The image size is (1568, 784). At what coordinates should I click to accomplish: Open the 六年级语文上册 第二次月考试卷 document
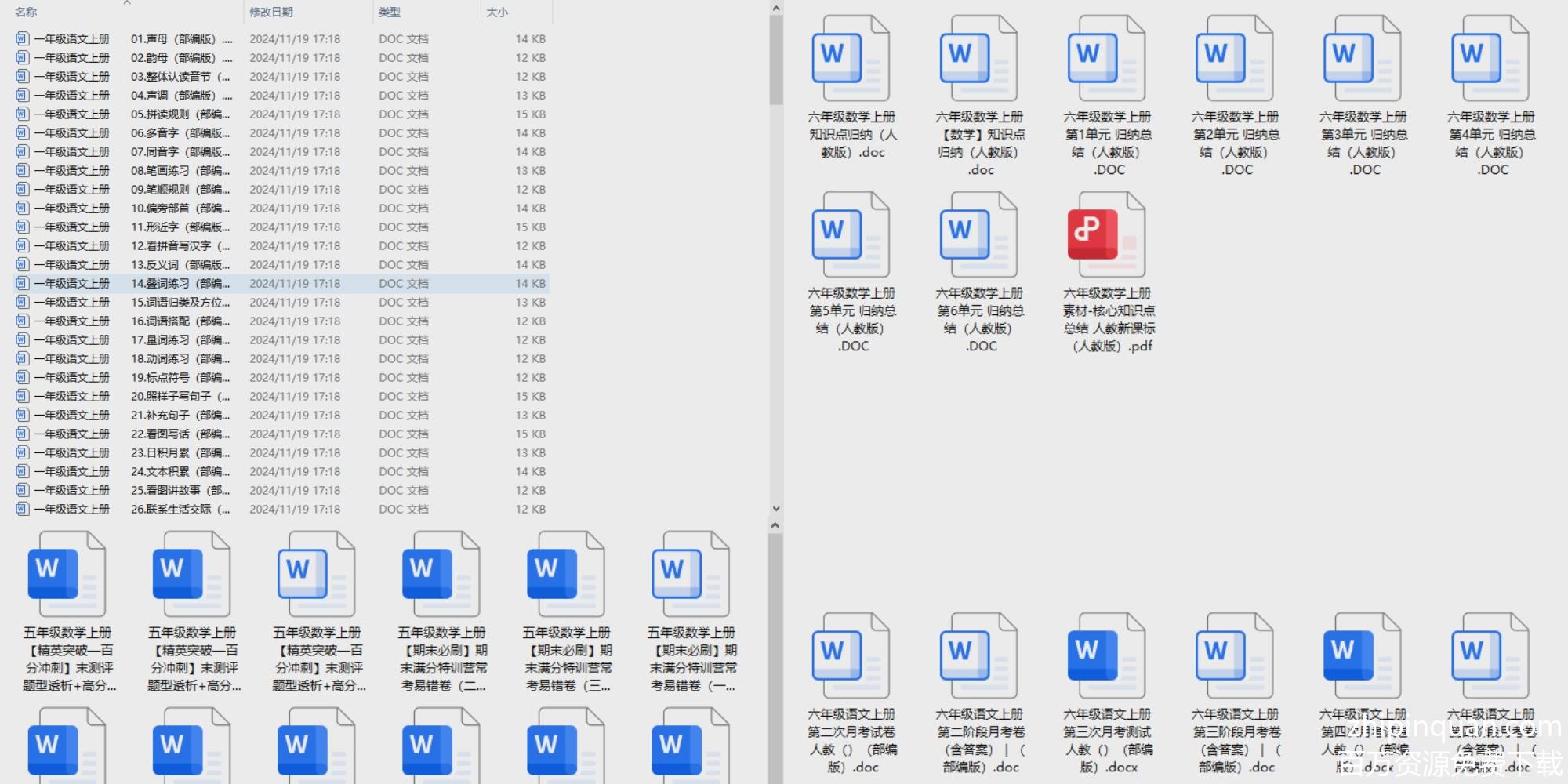(x=851, y=656)
